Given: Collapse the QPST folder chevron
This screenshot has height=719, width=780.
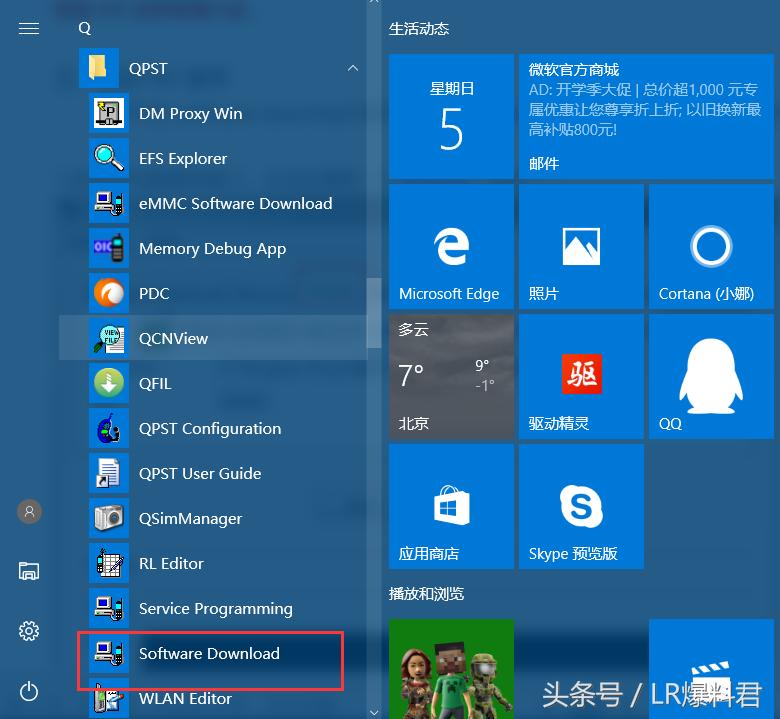Looking at the screenshot, I should (x=352, y=68).
